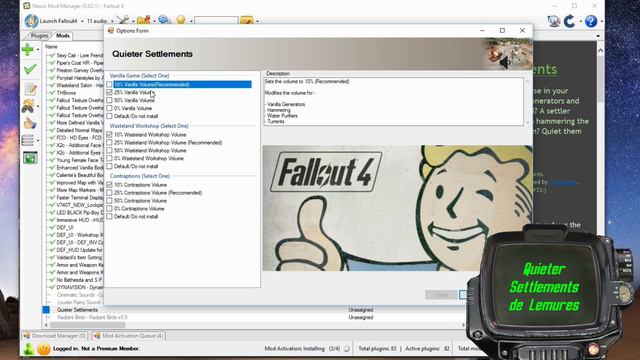Image resolution: width=640 pixels, height=360 pixels.
Task: Click the Launch Fallout4 globe icon
Action: 31,21
